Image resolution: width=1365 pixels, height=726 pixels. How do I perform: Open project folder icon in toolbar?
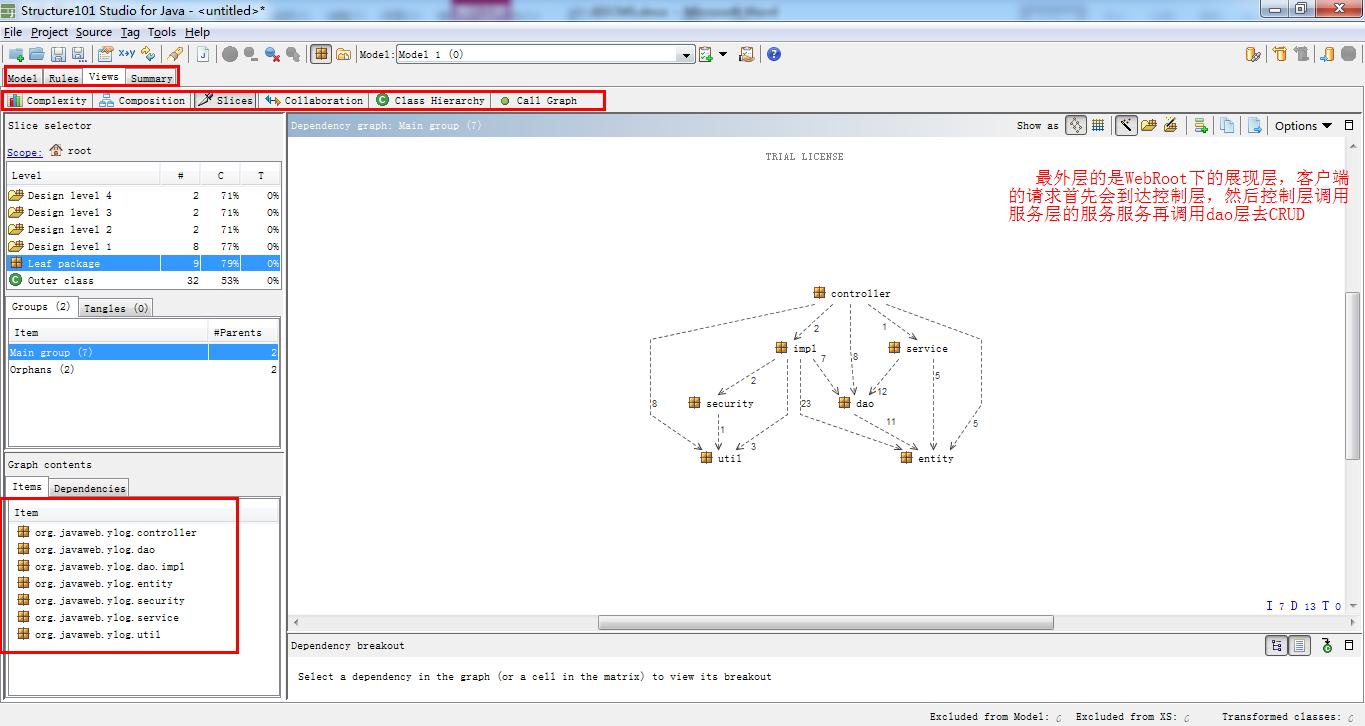click(x=36, y=54)
